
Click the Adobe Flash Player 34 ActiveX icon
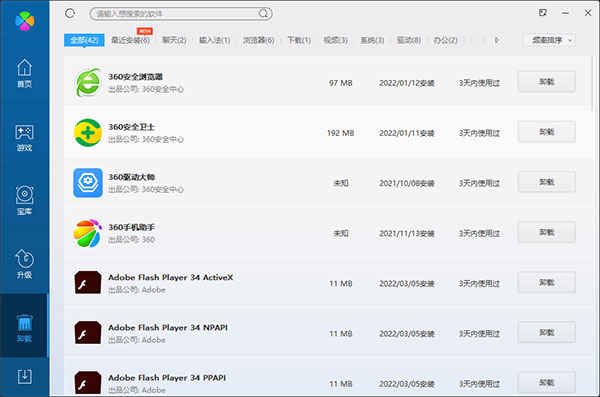[x=88, y=283]
